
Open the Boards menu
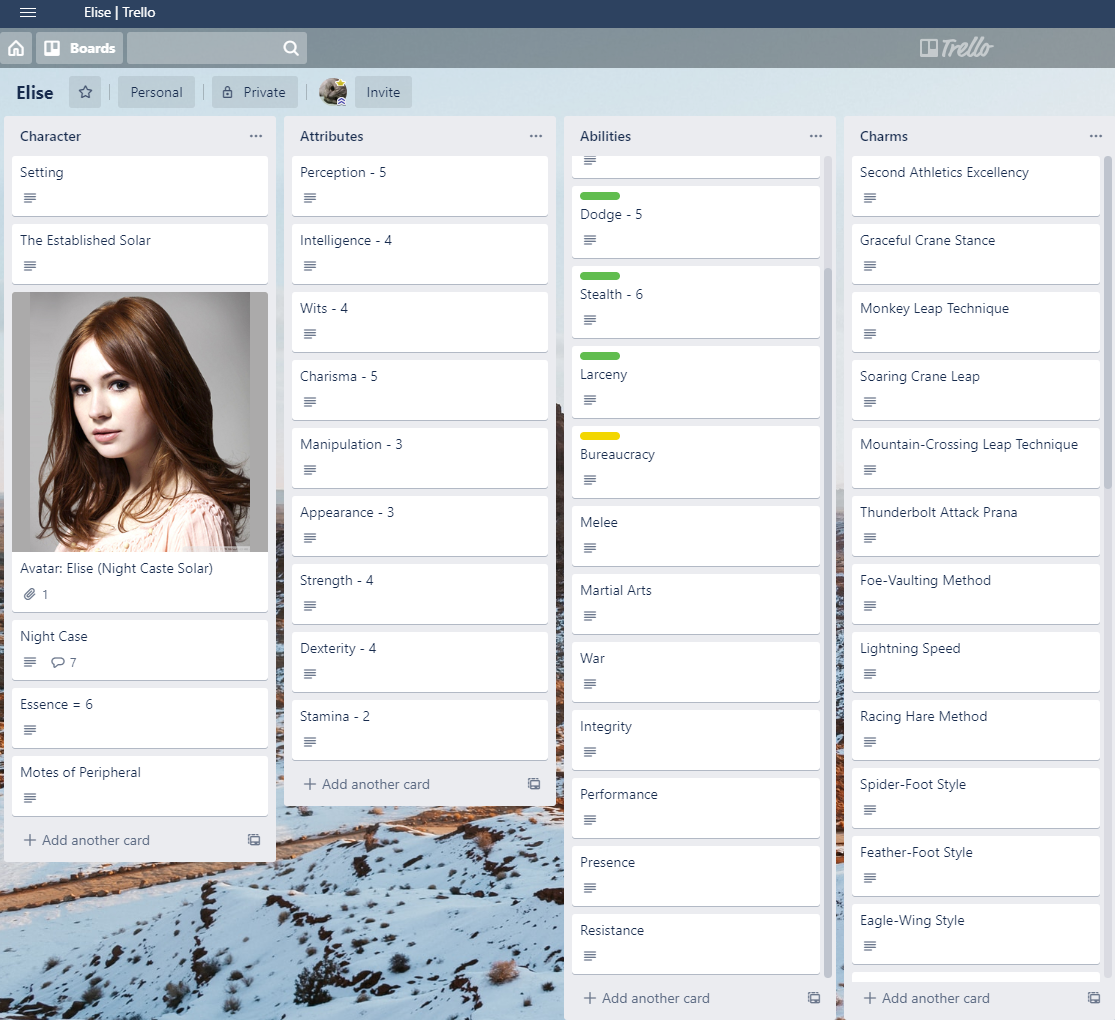(x=79, y=47)
